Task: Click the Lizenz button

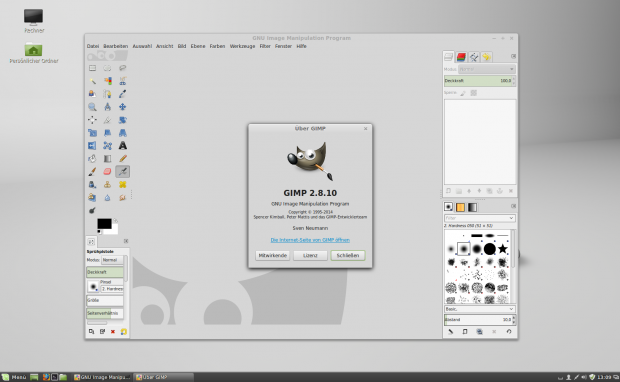Action: coord(310,255)
